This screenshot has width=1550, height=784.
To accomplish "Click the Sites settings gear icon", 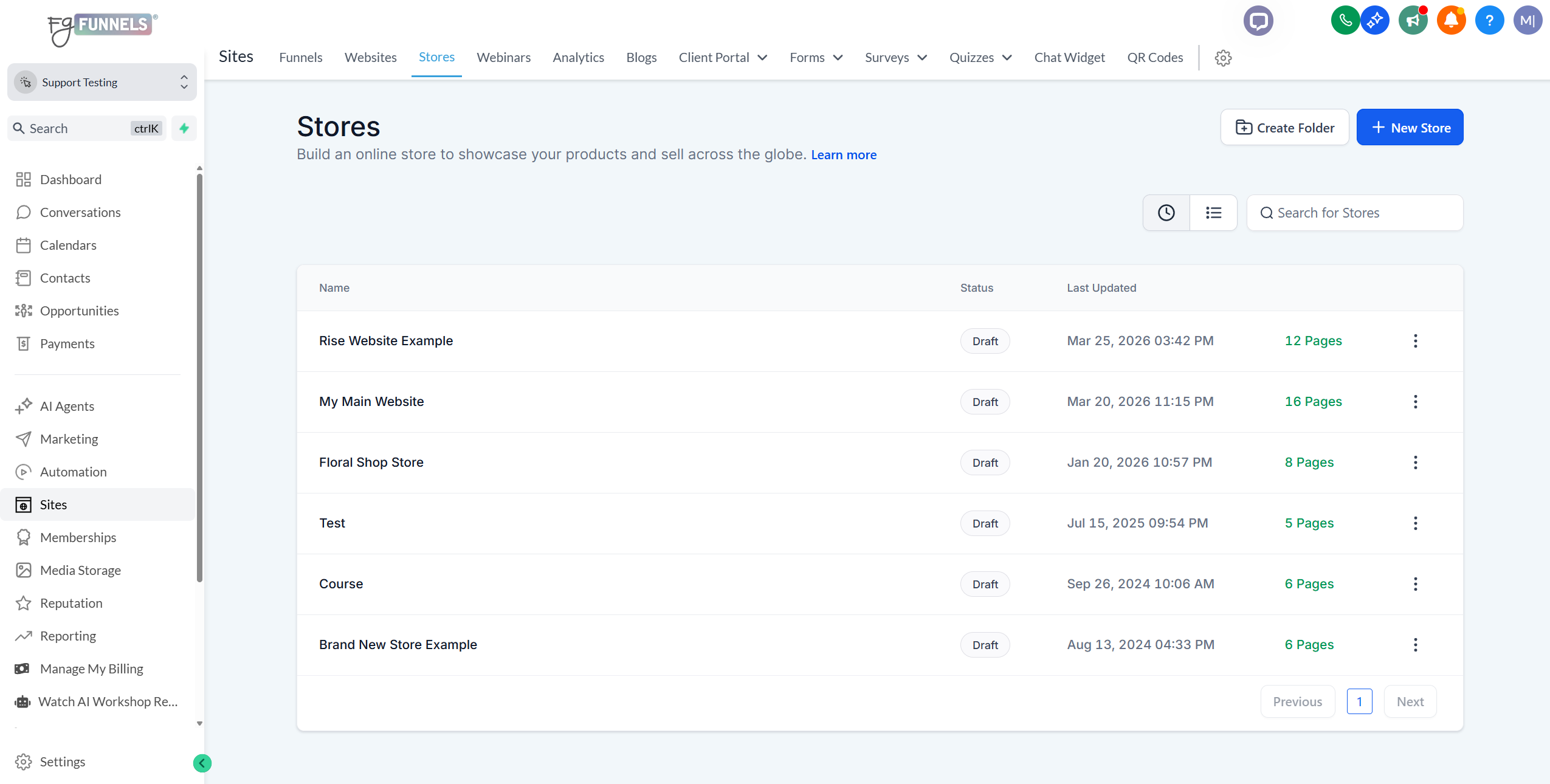I will [x=1223, y=58].
